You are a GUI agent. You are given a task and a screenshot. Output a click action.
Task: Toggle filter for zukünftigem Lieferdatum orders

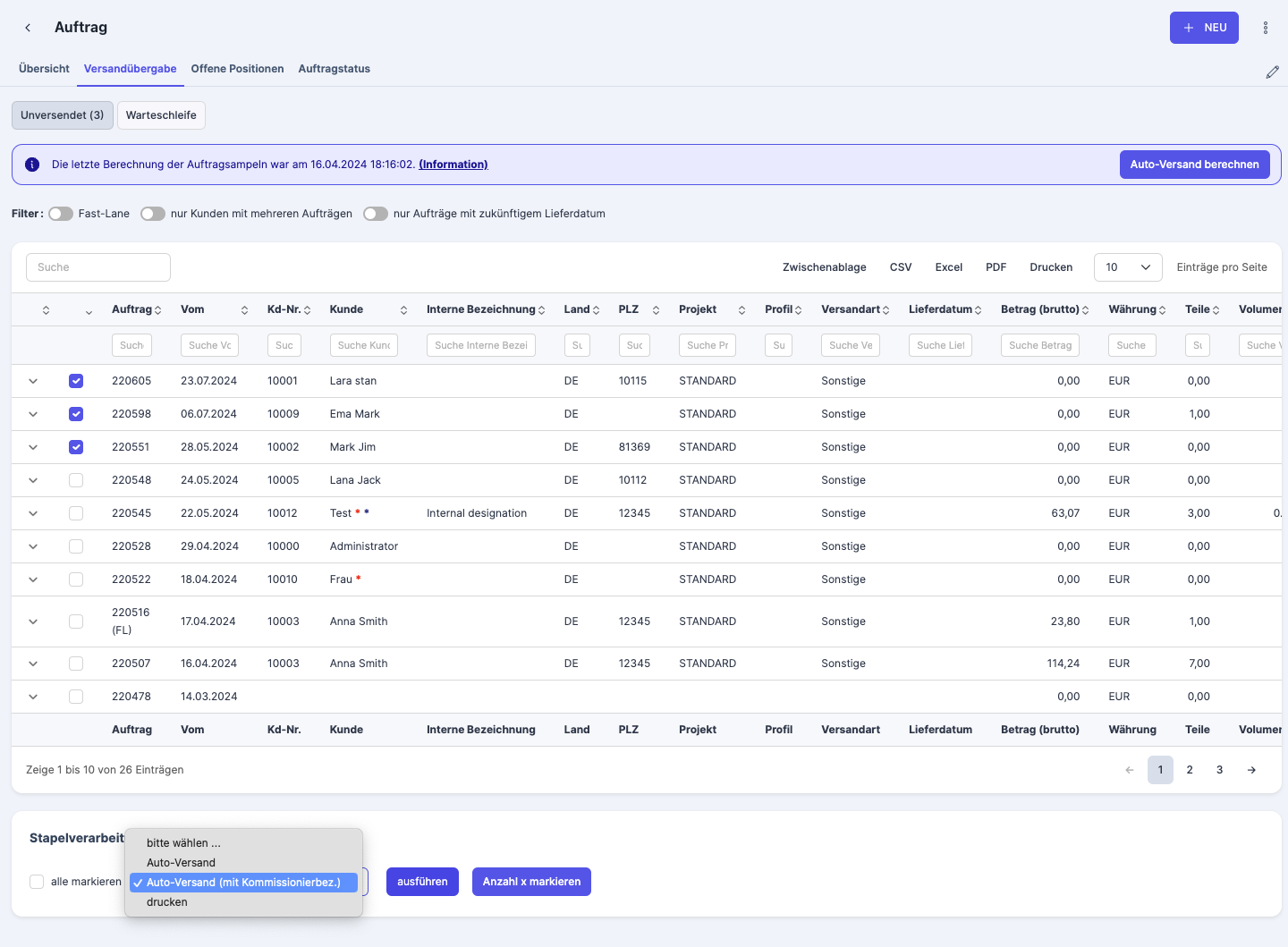(376, 214)
